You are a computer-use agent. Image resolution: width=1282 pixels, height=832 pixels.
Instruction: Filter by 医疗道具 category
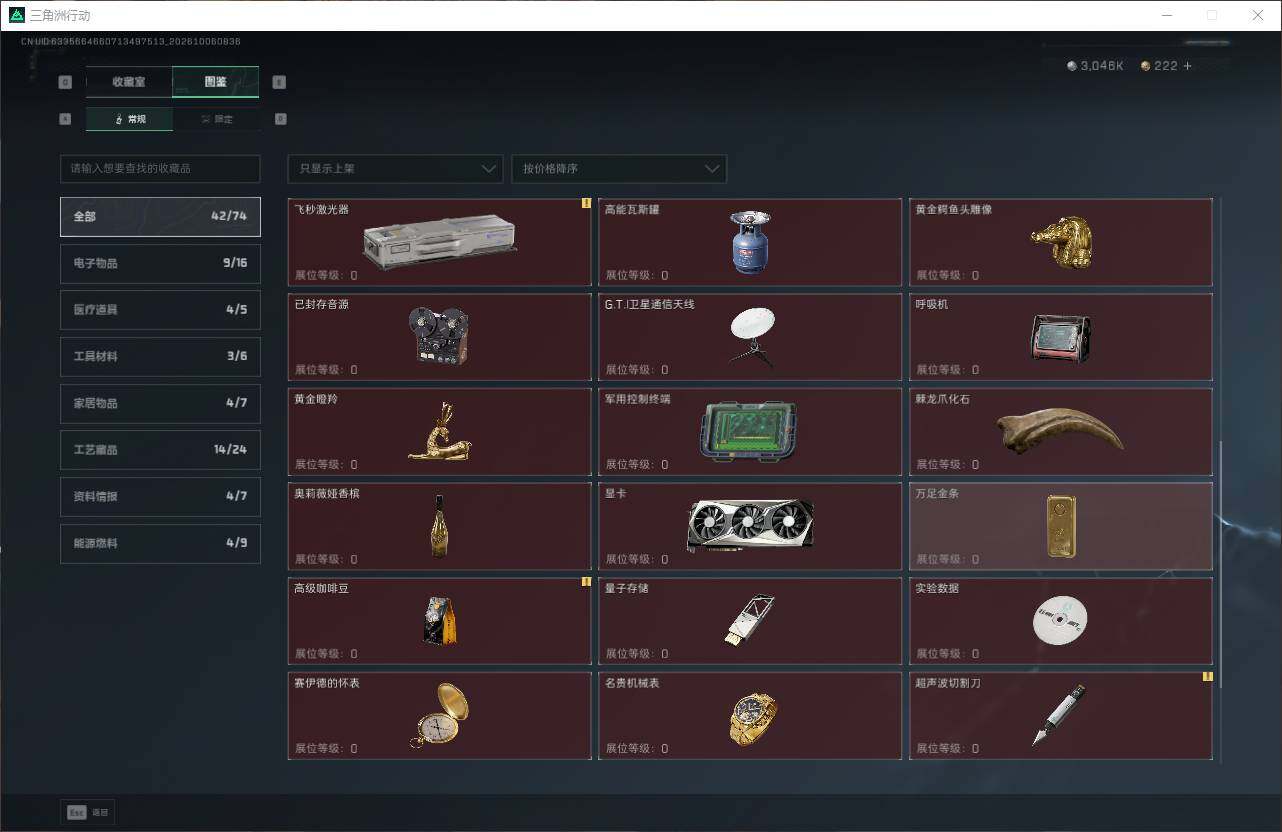(160, 310)
